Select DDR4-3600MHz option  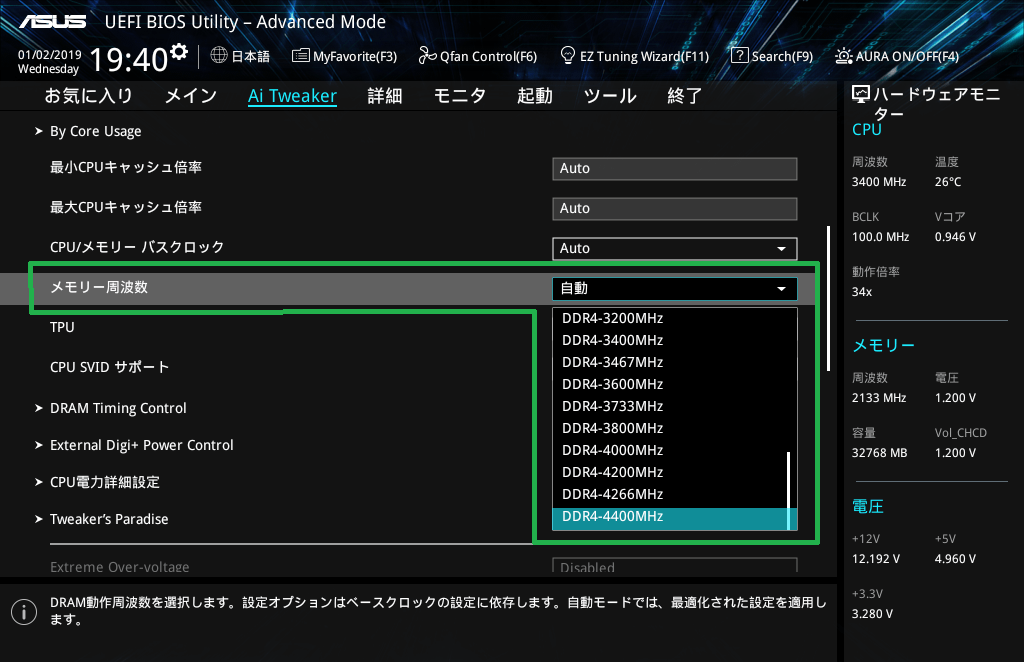click(670, 385)
